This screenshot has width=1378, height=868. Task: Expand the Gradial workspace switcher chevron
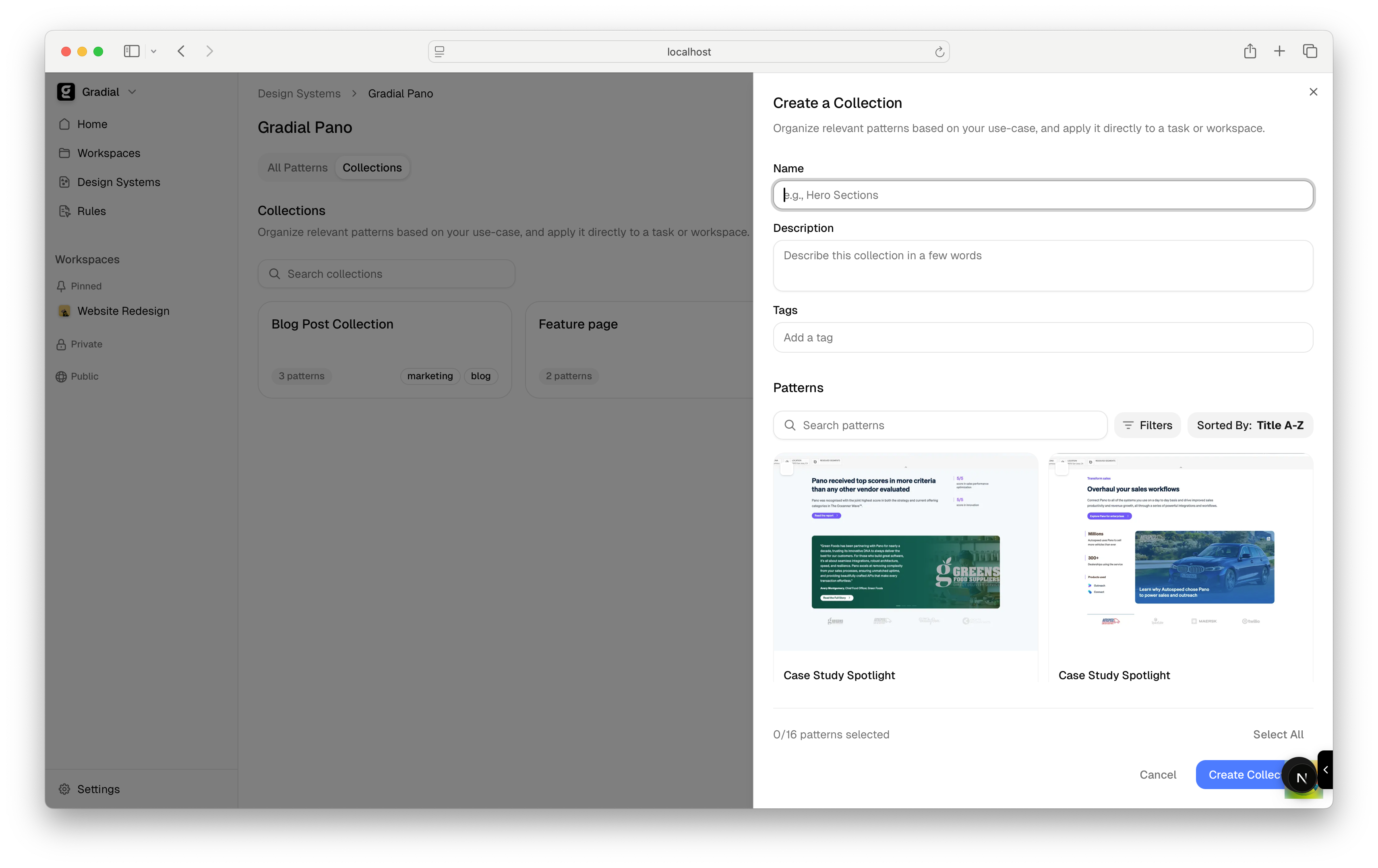(132, 91)
